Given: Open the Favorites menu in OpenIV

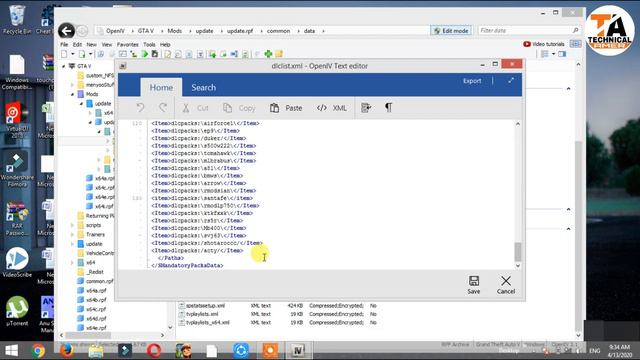Looking at the screenshot, I should click(127, 44).
